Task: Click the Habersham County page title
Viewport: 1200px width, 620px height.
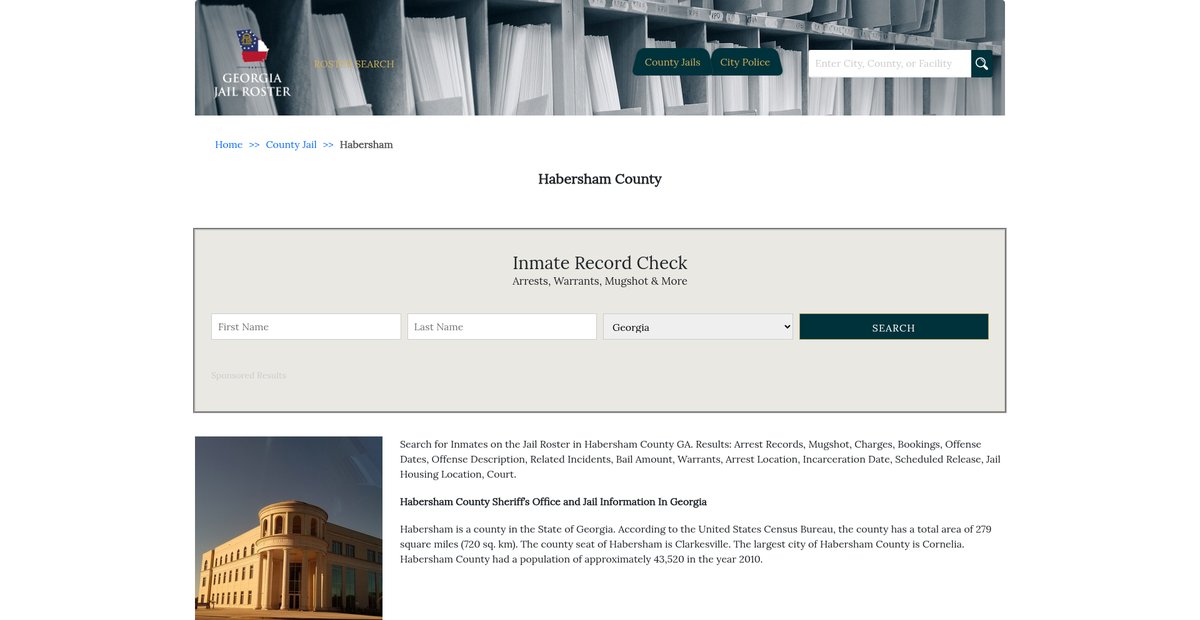Action: 600,179
